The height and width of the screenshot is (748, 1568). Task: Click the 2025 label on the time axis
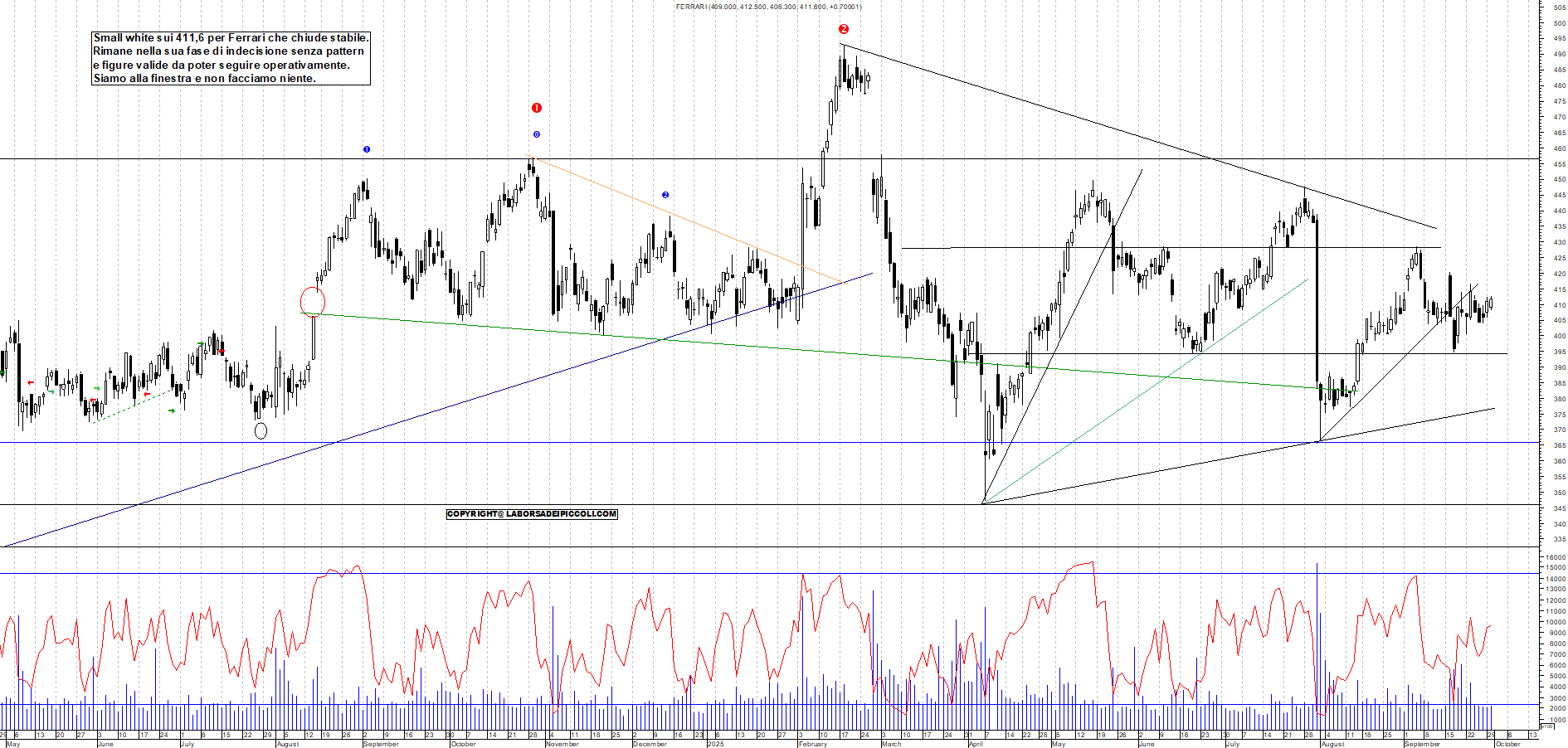pos(715,744)
